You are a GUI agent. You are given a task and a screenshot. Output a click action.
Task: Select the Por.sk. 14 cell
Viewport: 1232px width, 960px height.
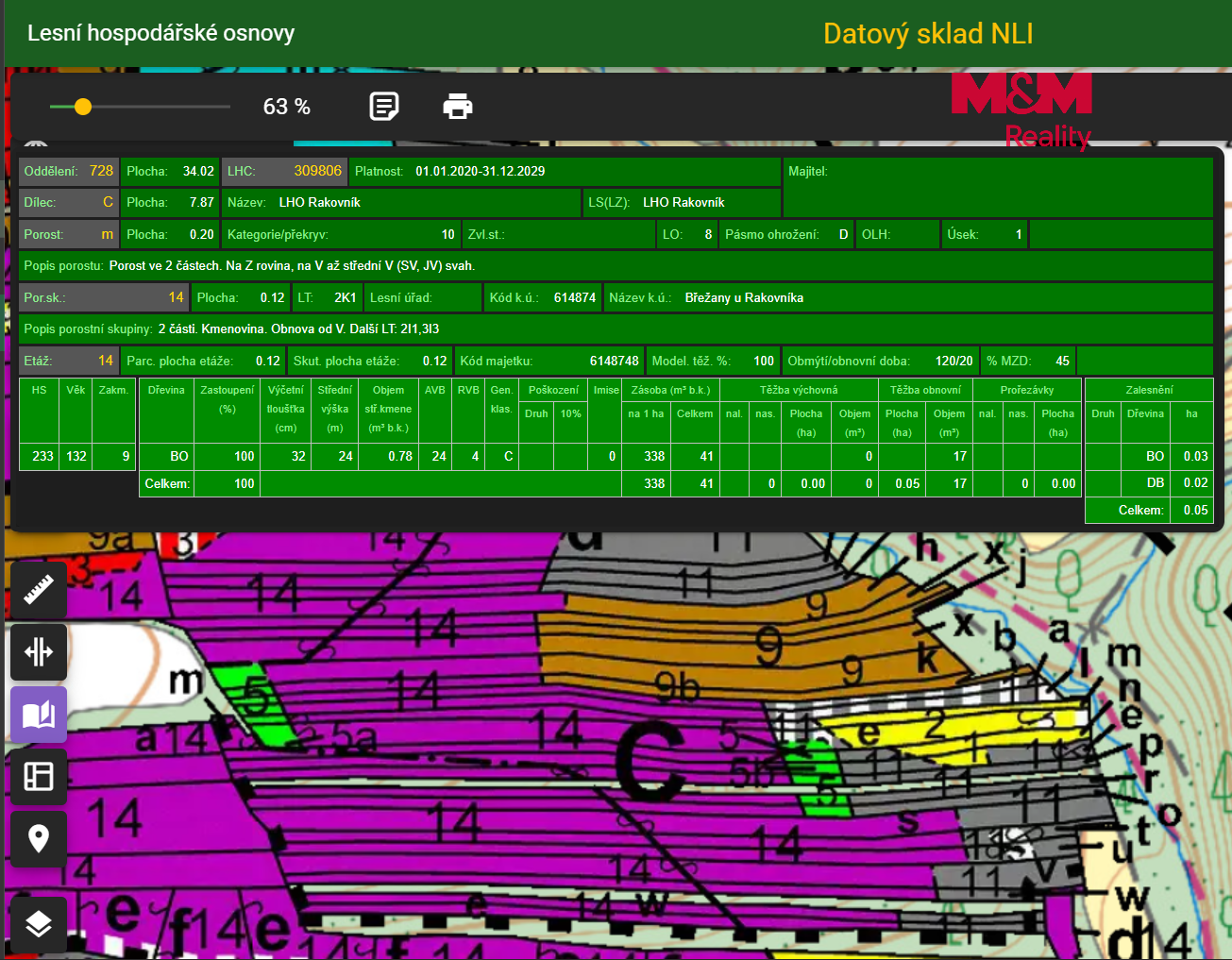[x=104, y=297]
